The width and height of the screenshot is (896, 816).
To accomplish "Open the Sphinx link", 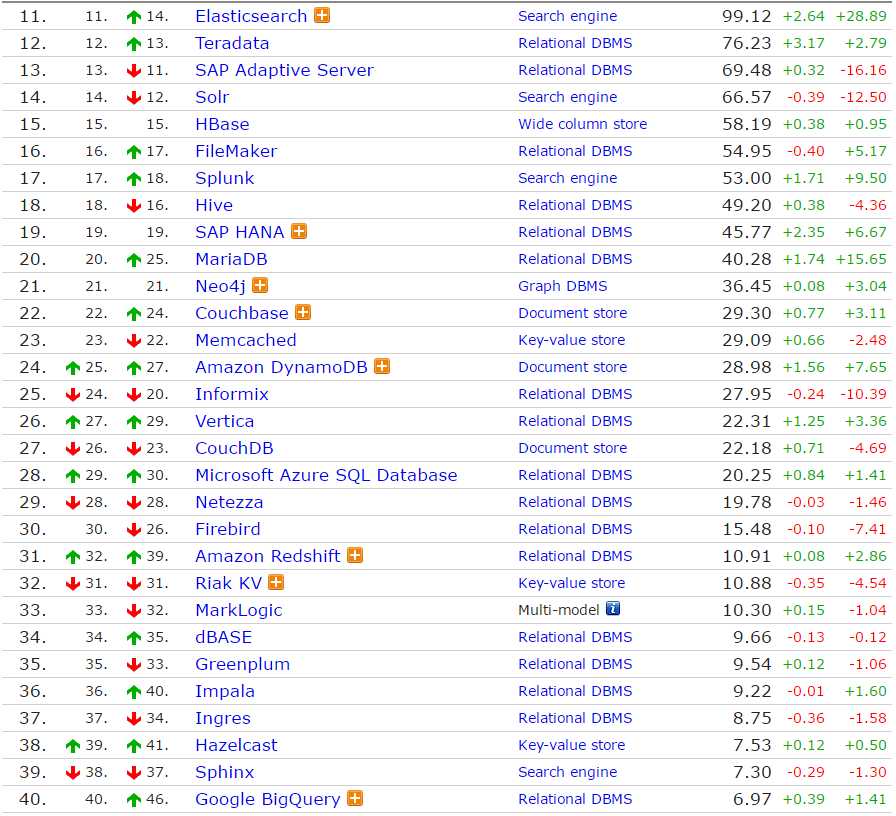I will click(x=224, y=773).
